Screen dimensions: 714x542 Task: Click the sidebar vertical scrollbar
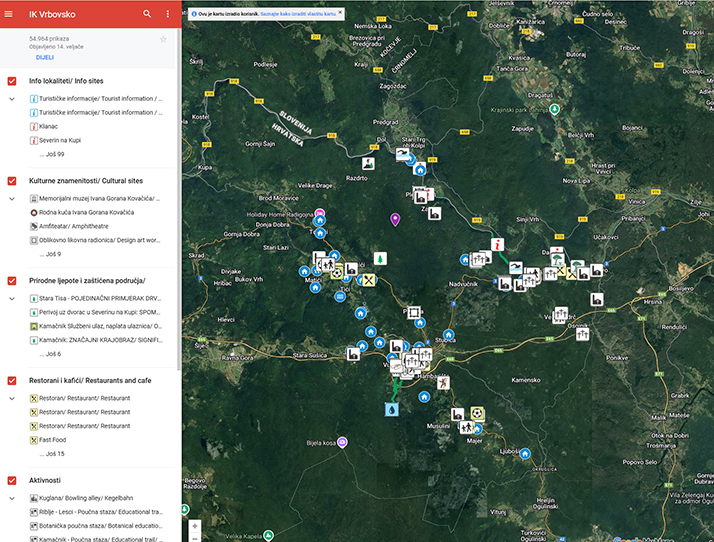(x=178, y=200)
